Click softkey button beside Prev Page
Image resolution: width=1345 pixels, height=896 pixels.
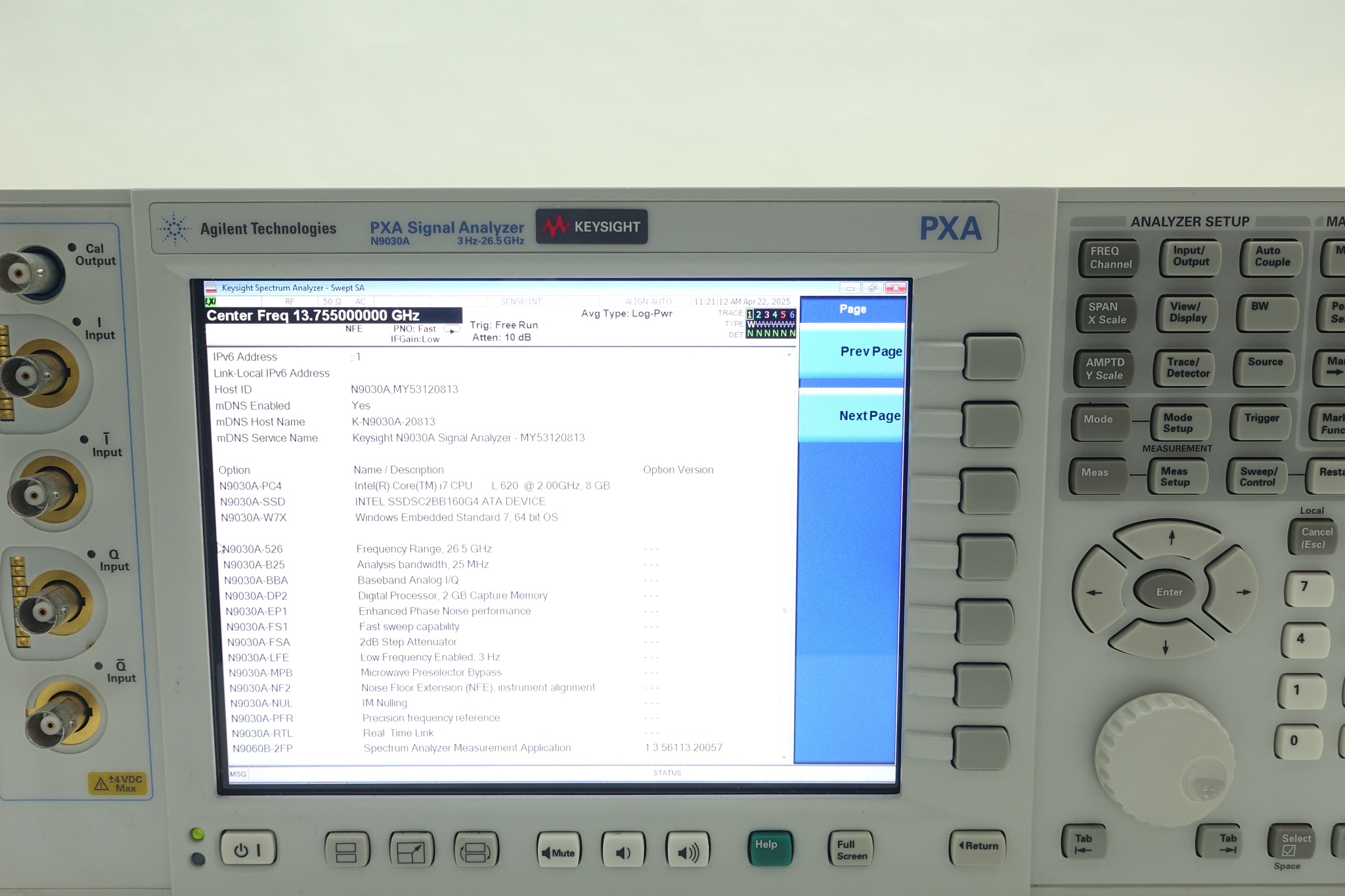coord(993,358)
